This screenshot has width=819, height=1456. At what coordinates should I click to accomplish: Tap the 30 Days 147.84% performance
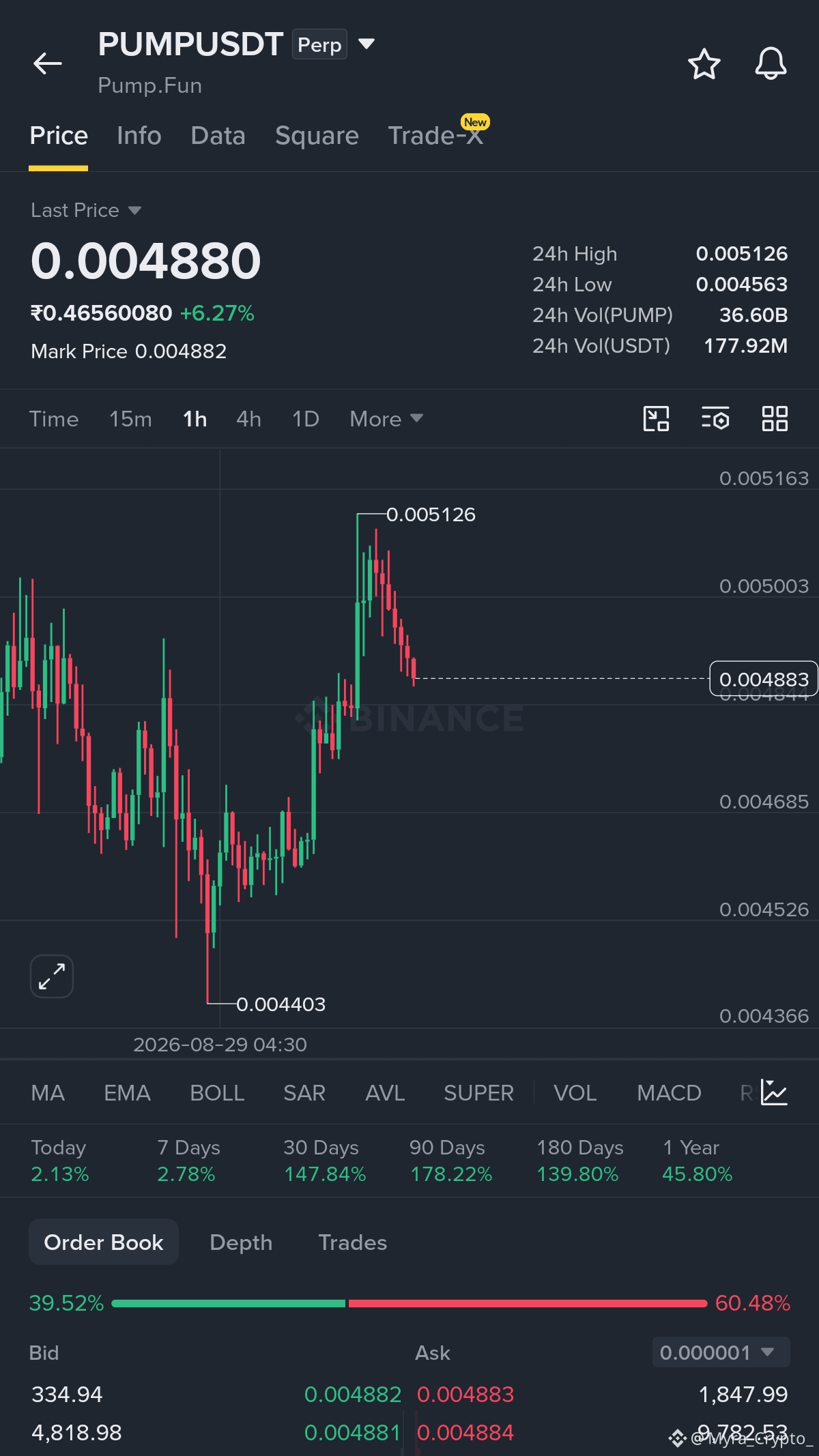click(x=325, y=1161)
